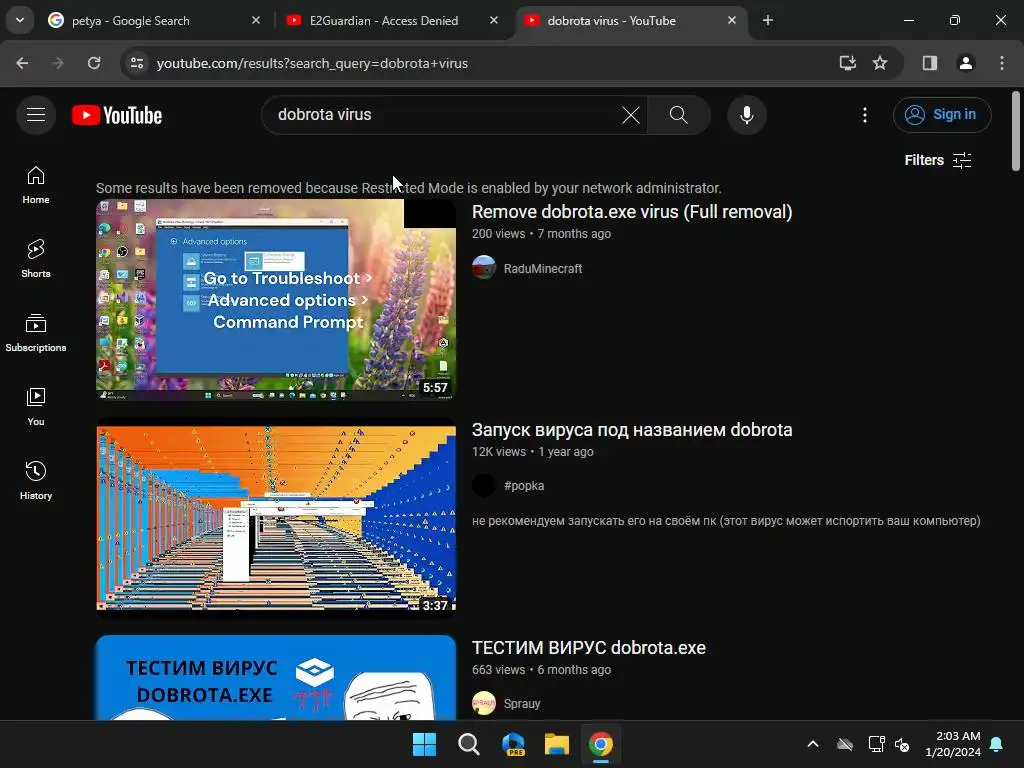This screenshot has height=768, width=1024.
Task: Click title ТЕСТИМ ВИРУС dobrota.exe
Action: (588, 648)
